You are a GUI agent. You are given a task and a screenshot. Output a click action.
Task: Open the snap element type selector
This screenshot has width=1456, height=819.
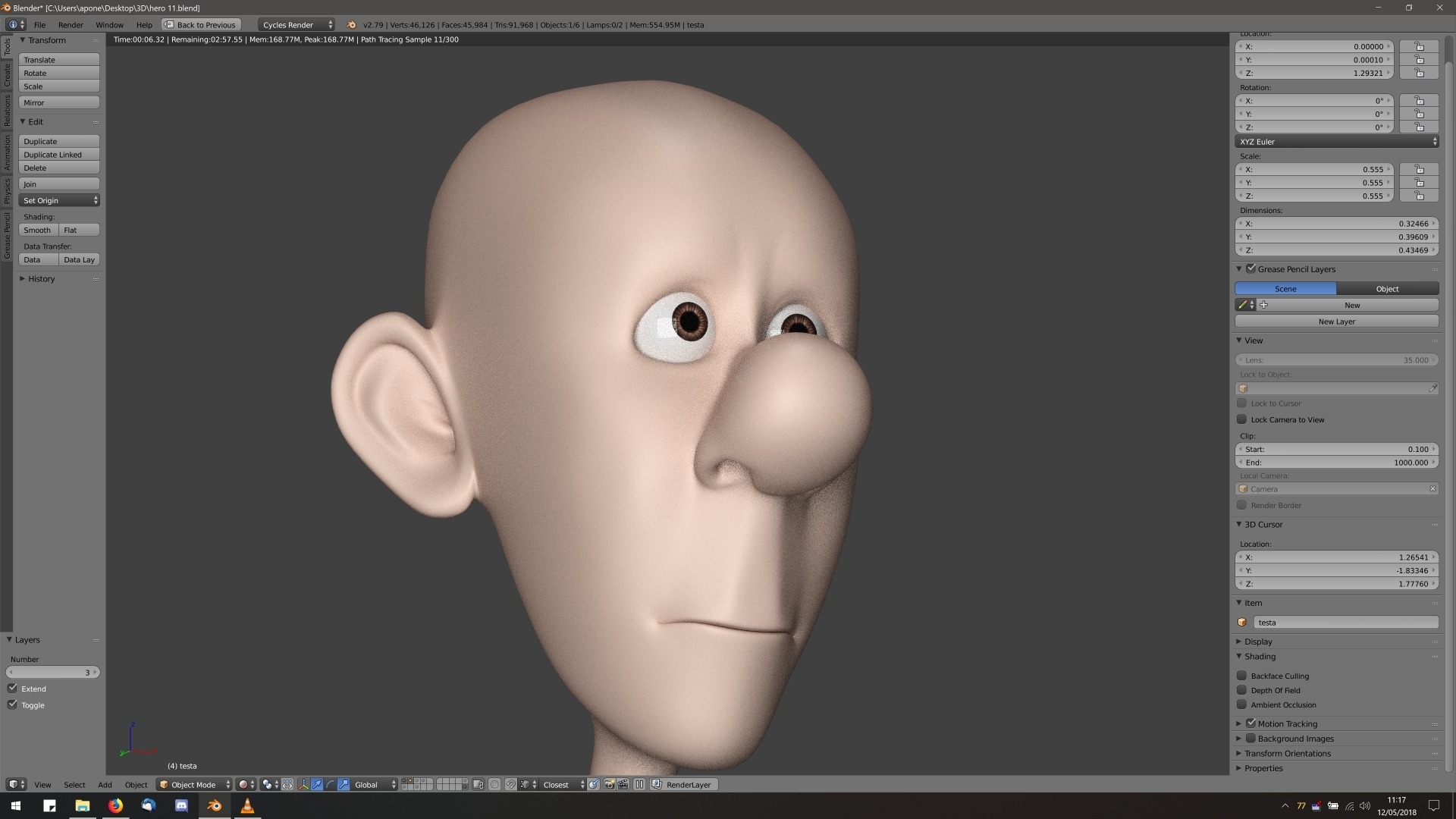coord(529,785)
